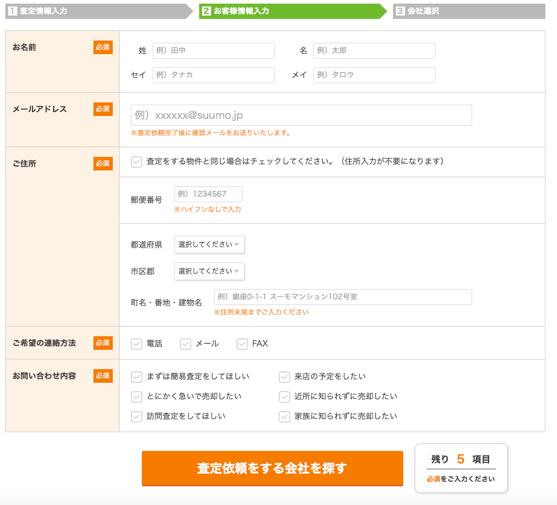Click the 必須 badge next to メールアドレス
557x505 pixels.
[x=103, y=109]
